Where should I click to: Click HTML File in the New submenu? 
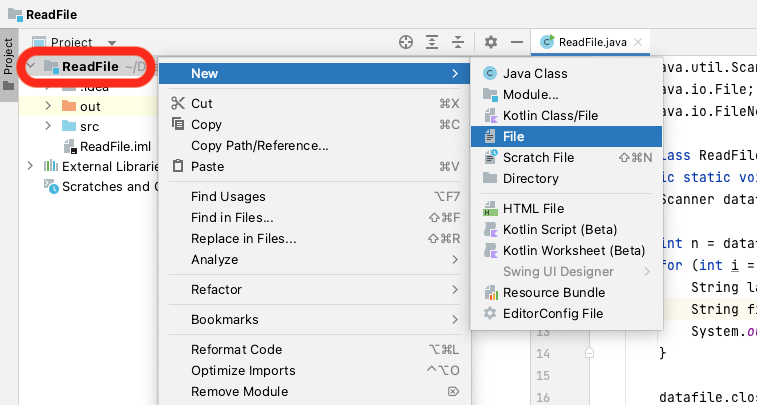point(533,208)
